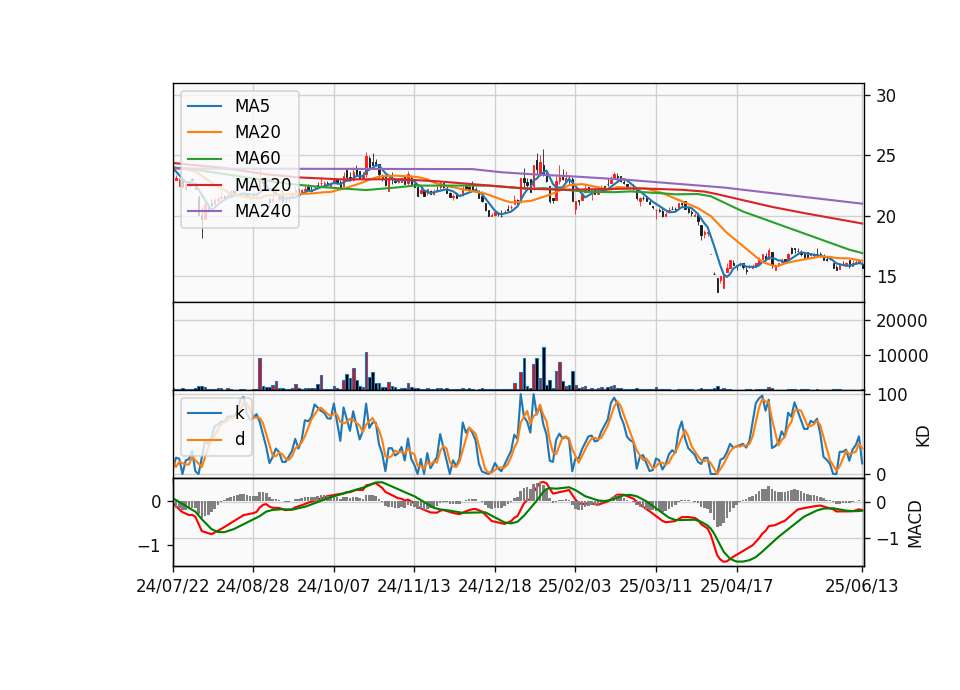960x690 pixels.
Task: Click the MA20 legend label
Action: (257, 132)
